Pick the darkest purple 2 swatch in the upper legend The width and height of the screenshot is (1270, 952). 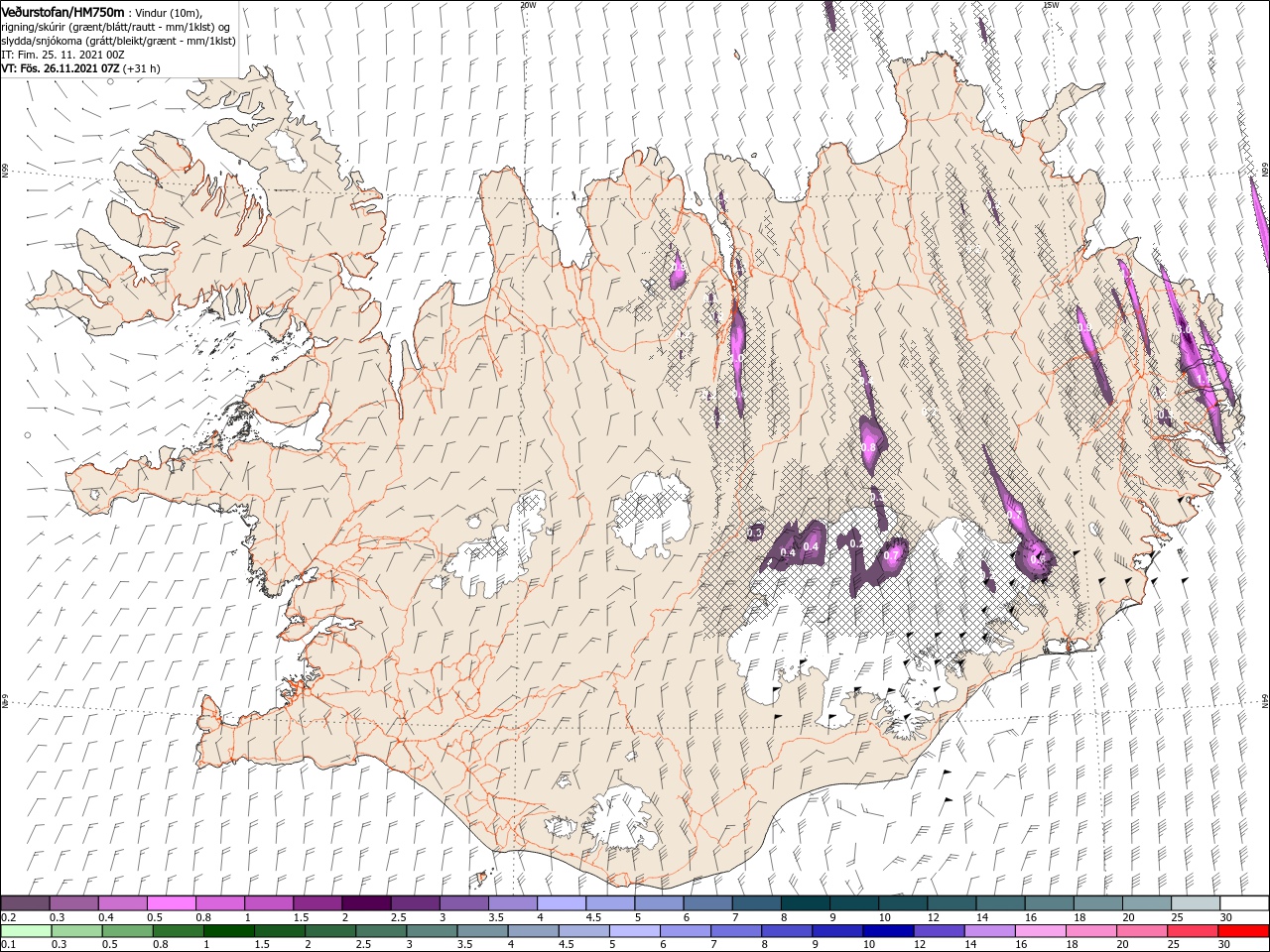pyautogui.click(x=366, y=903)
